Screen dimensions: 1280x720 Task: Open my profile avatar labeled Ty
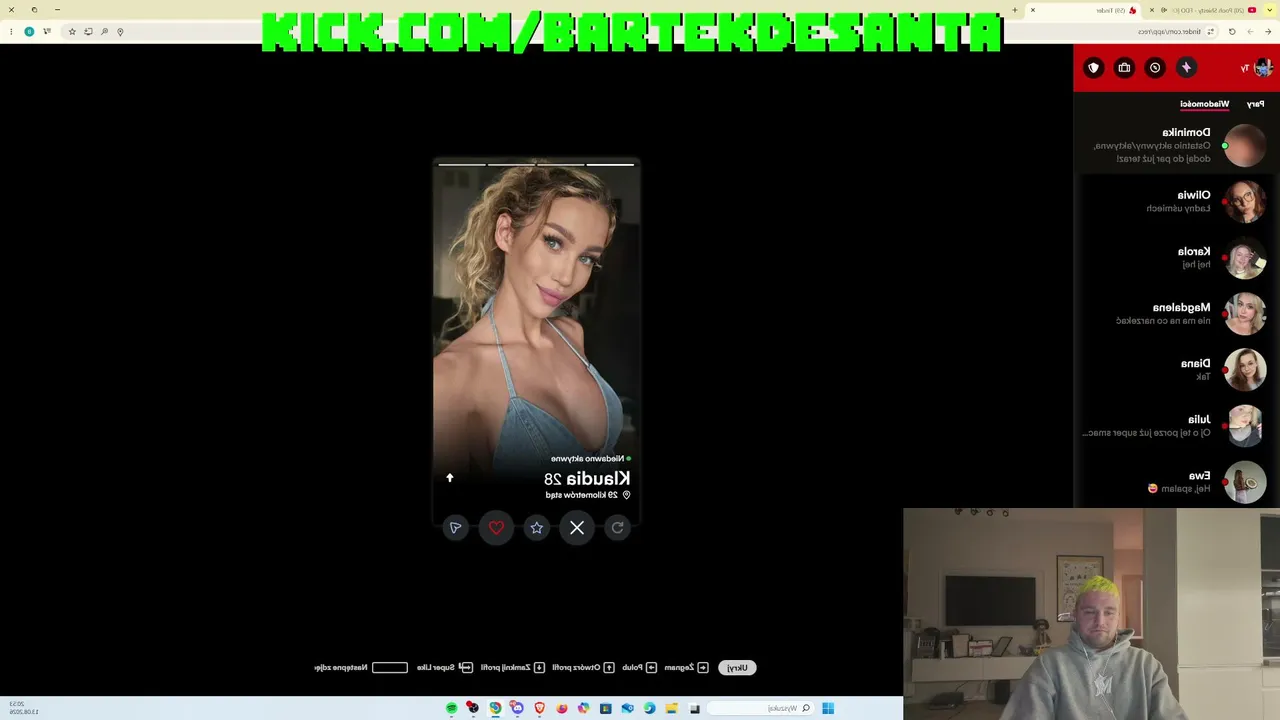[x=1262, y=68]
